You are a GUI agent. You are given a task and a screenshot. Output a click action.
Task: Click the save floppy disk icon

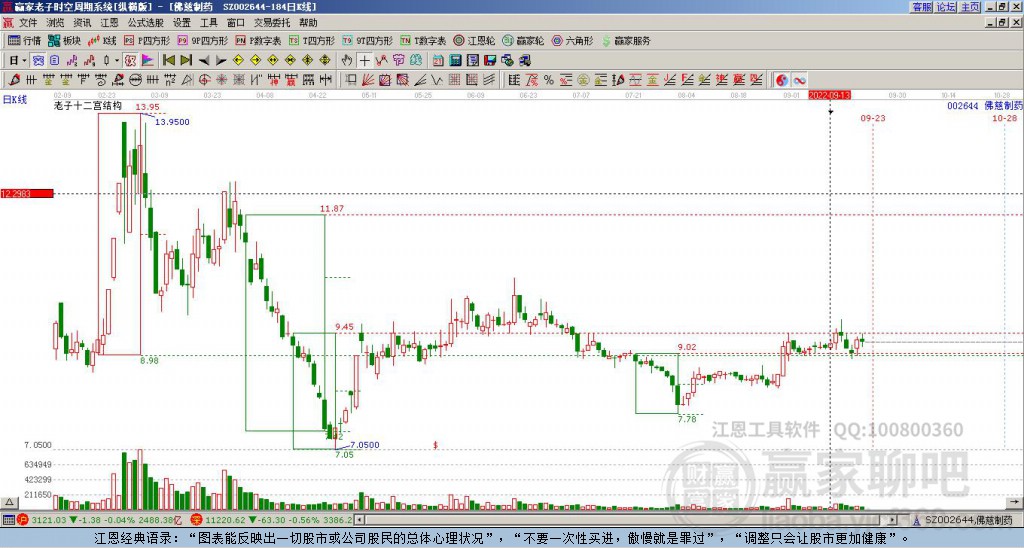click(490, 61)
